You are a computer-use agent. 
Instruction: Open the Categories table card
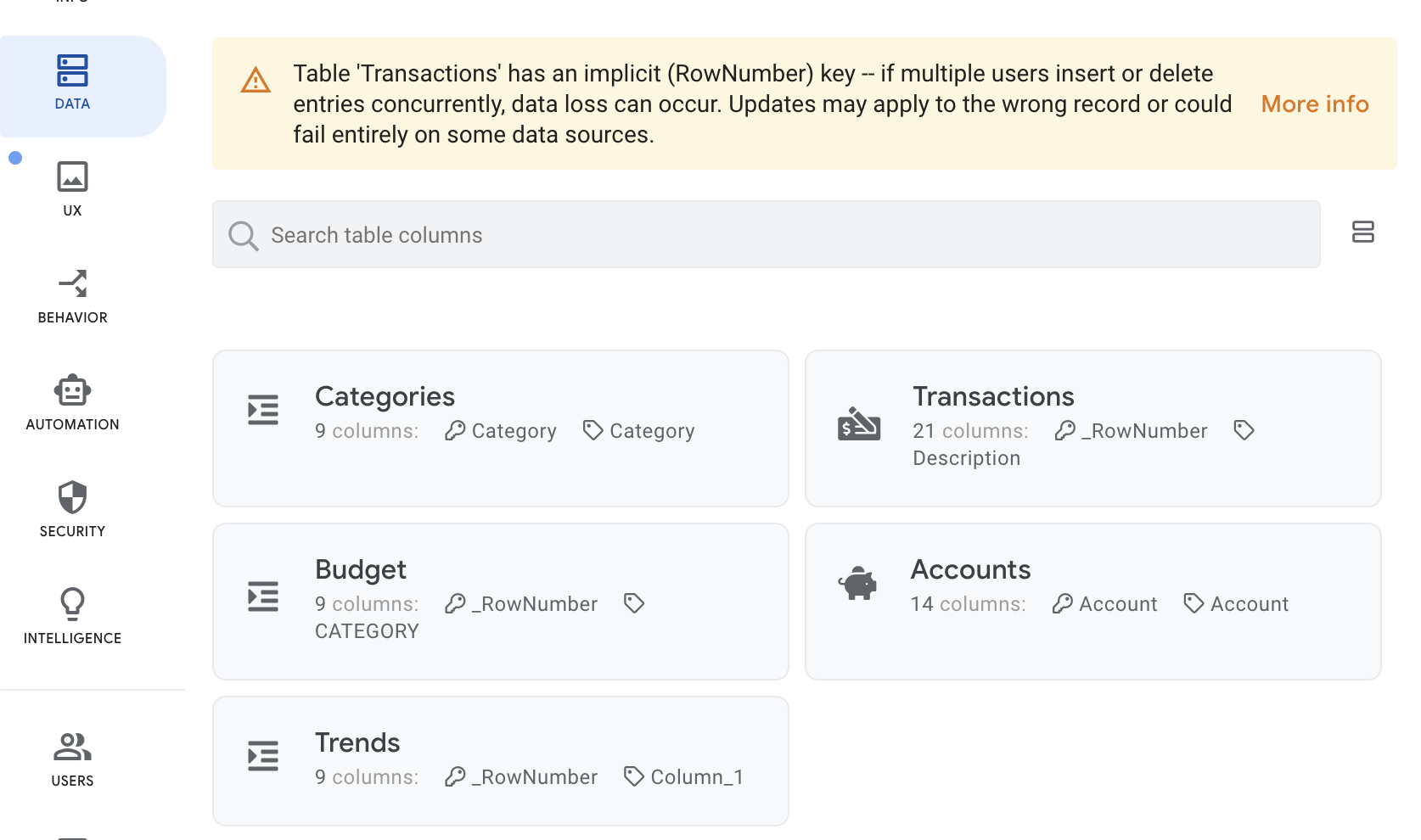pyautogui.click(x=500, y=428)
